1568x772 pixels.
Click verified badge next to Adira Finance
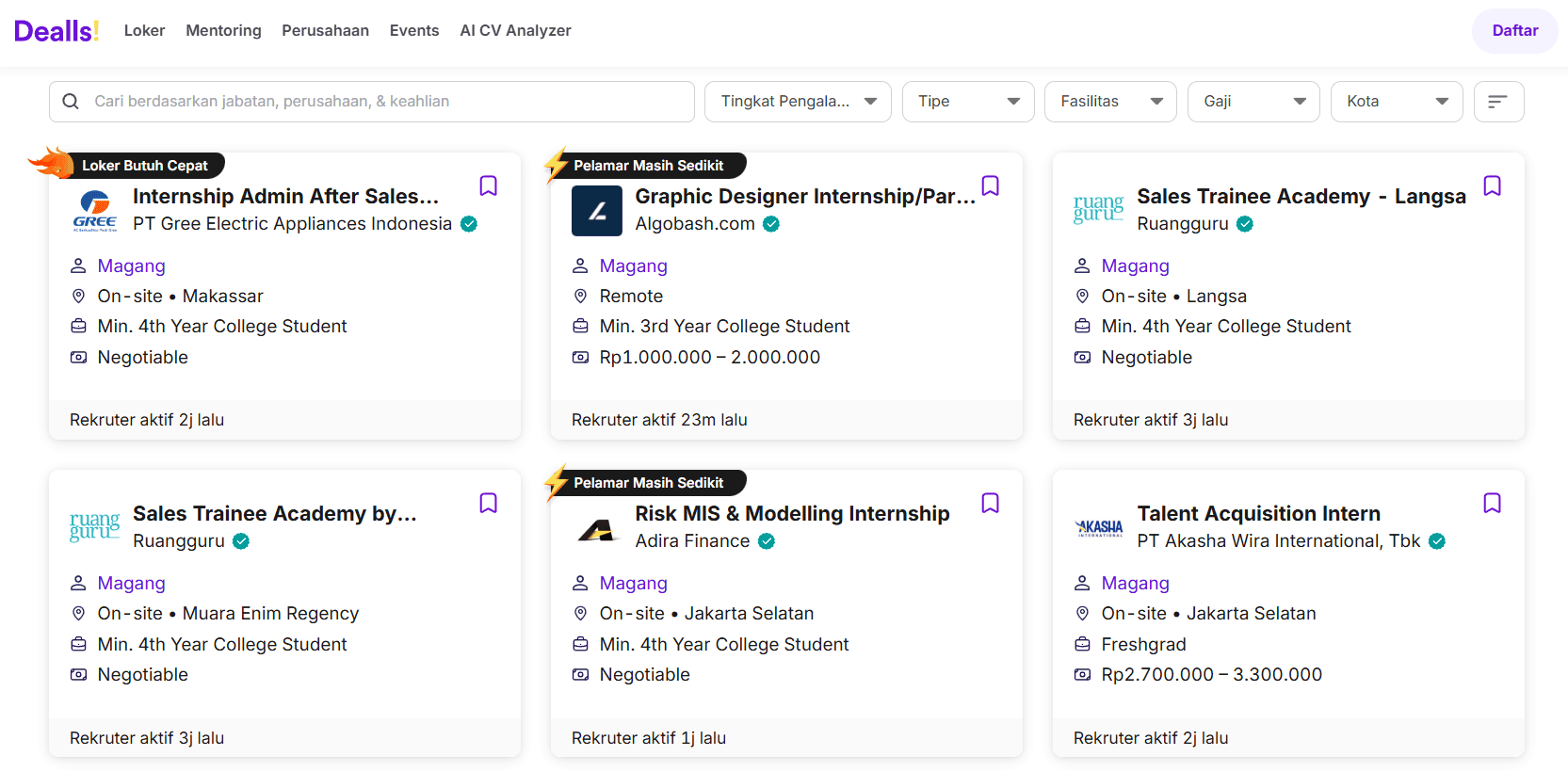pos(767,541)
